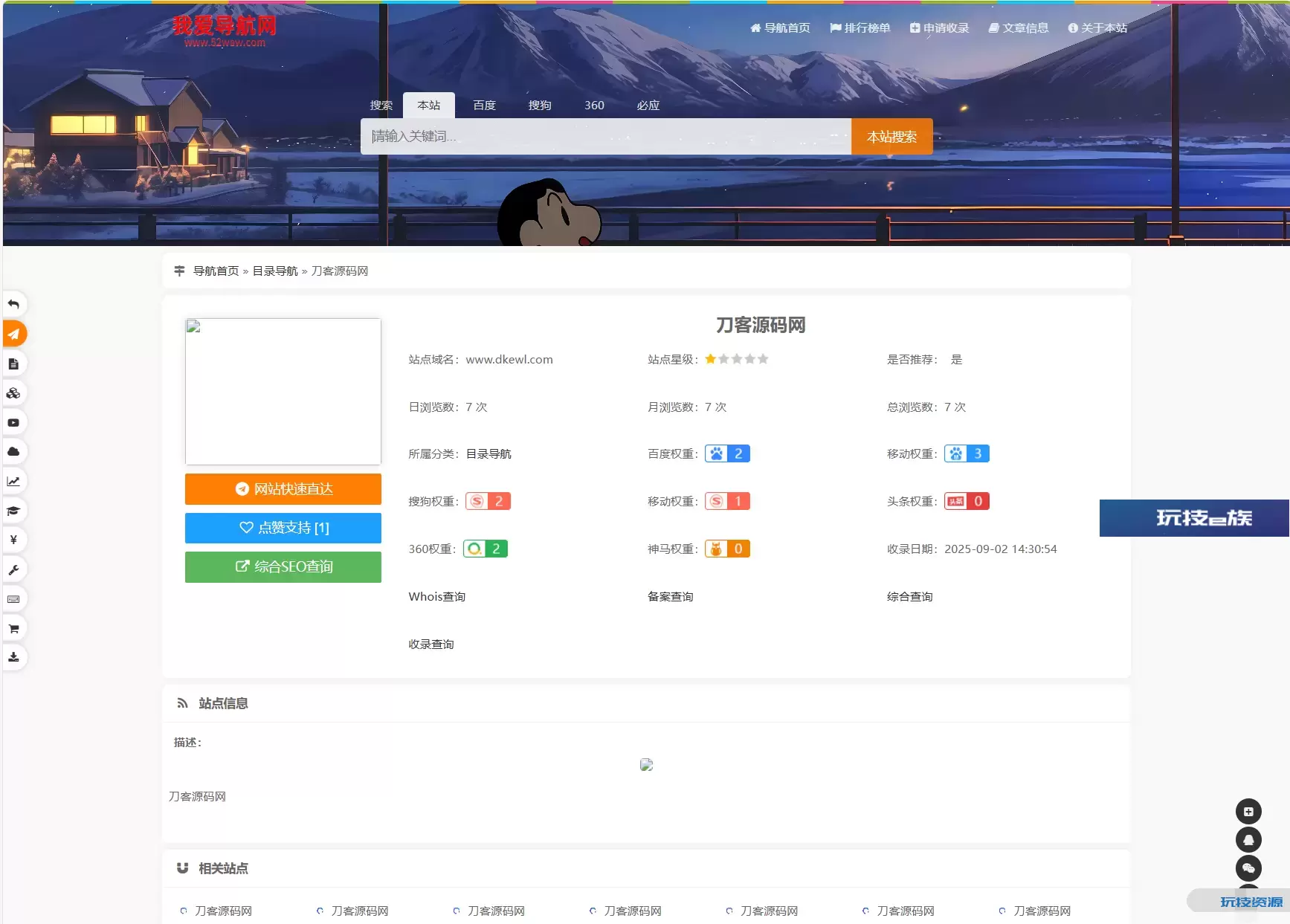Open 申请收录 in the top navigation
Image resolution: width=1290 pixels, height=924 pixels.
pos(940,28)
